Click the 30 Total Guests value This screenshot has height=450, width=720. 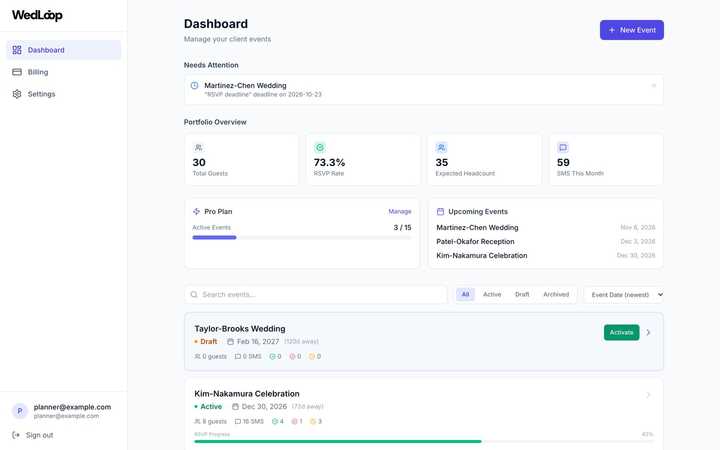pos(199,163)
